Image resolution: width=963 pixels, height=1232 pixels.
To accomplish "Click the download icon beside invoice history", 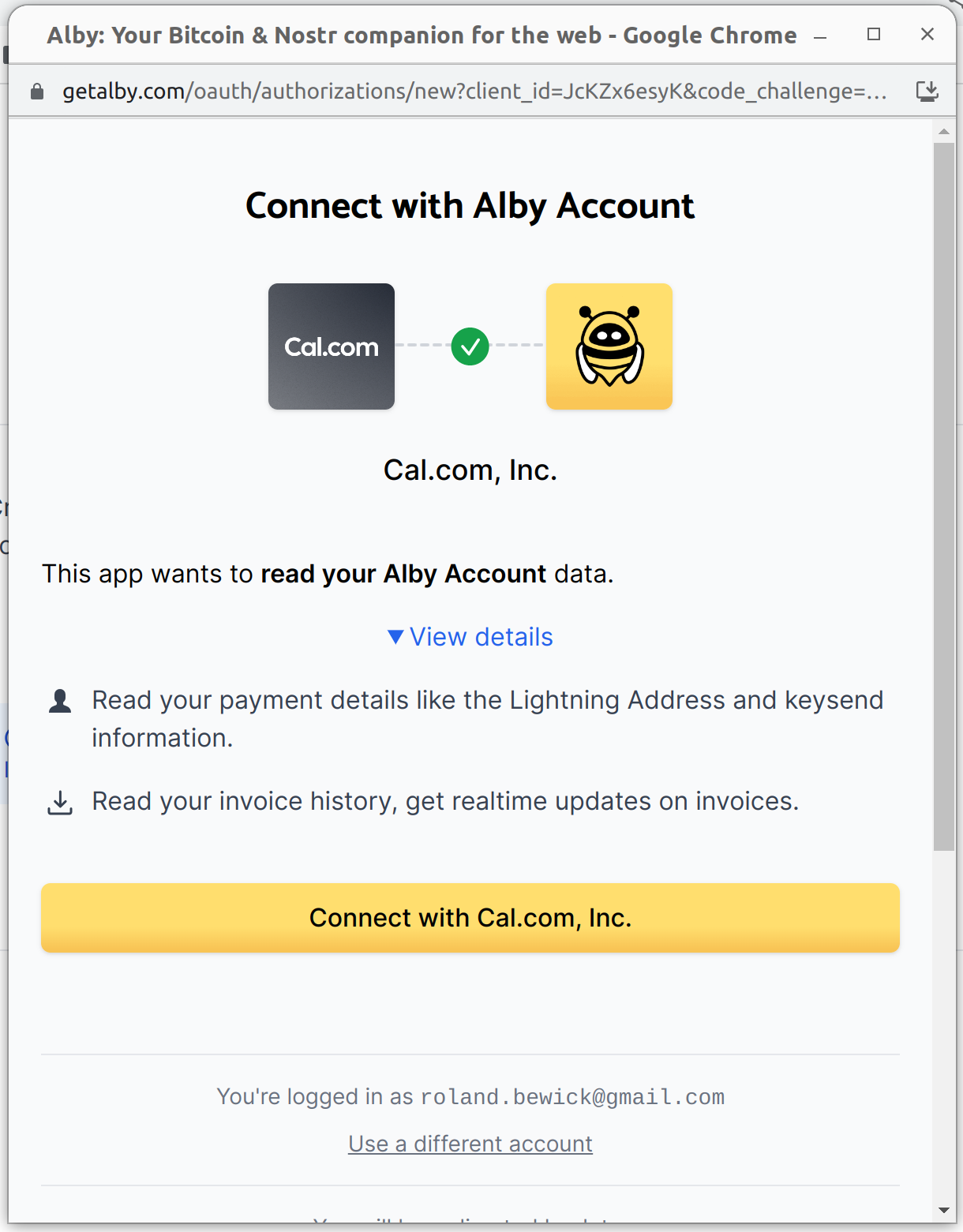I will (x=60, y=803).
